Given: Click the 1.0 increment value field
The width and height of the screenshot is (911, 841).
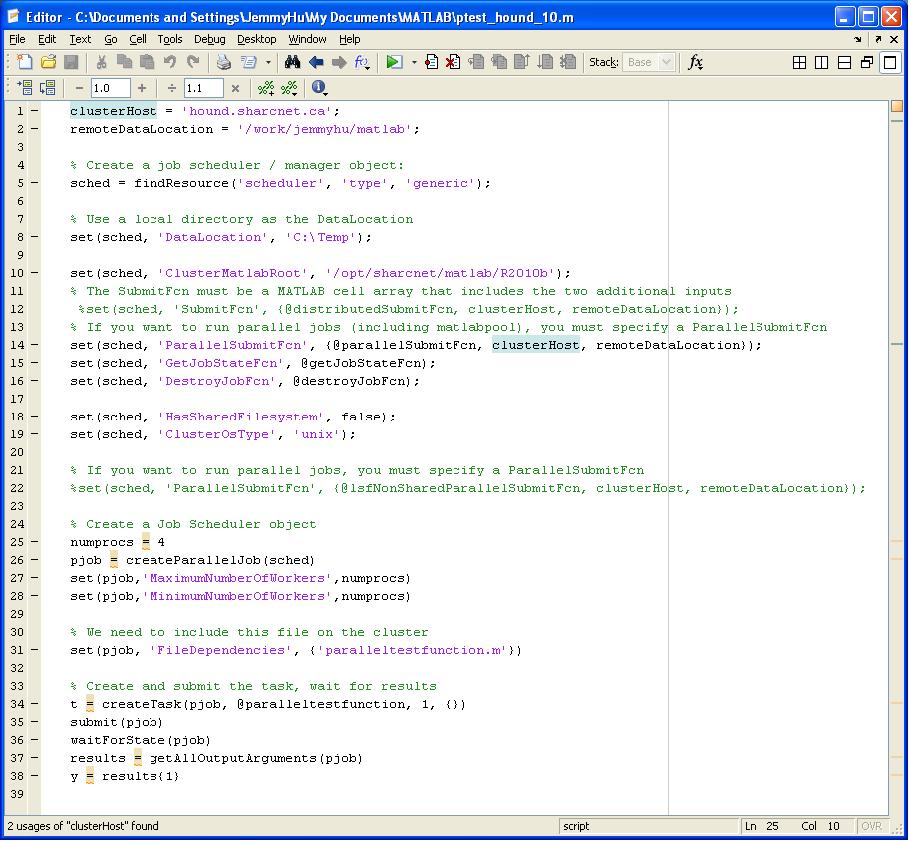Looking at the screenshot, I should tap(110, 89).
